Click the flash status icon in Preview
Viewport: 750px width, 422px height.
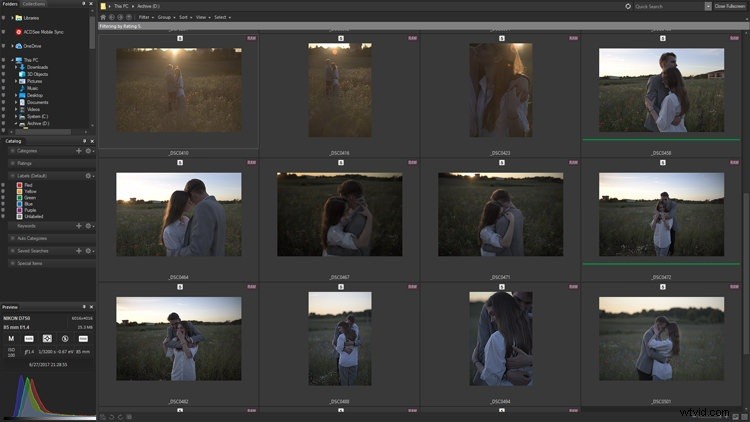(65, 338)
